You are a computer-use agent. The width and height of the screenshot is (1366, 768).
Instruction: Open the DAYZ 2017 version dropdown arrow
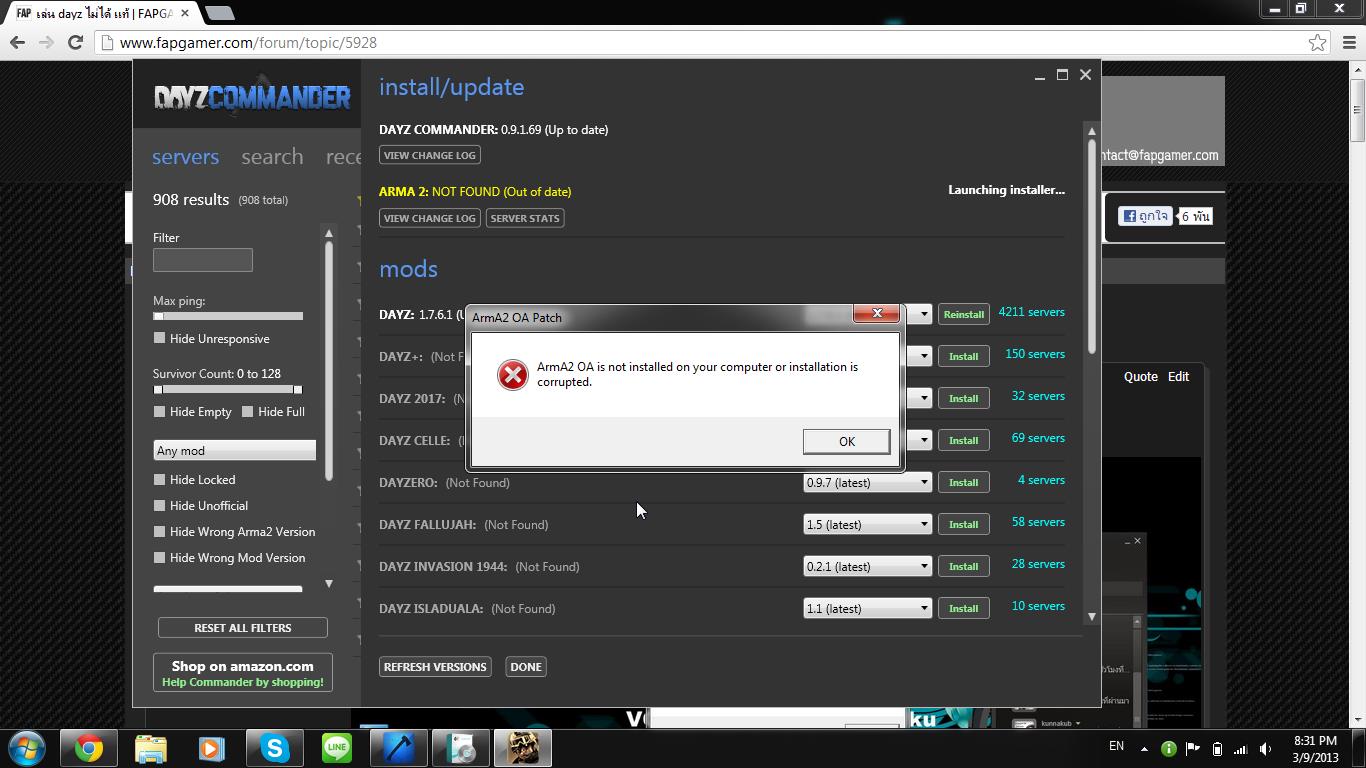tap(923, 398)
